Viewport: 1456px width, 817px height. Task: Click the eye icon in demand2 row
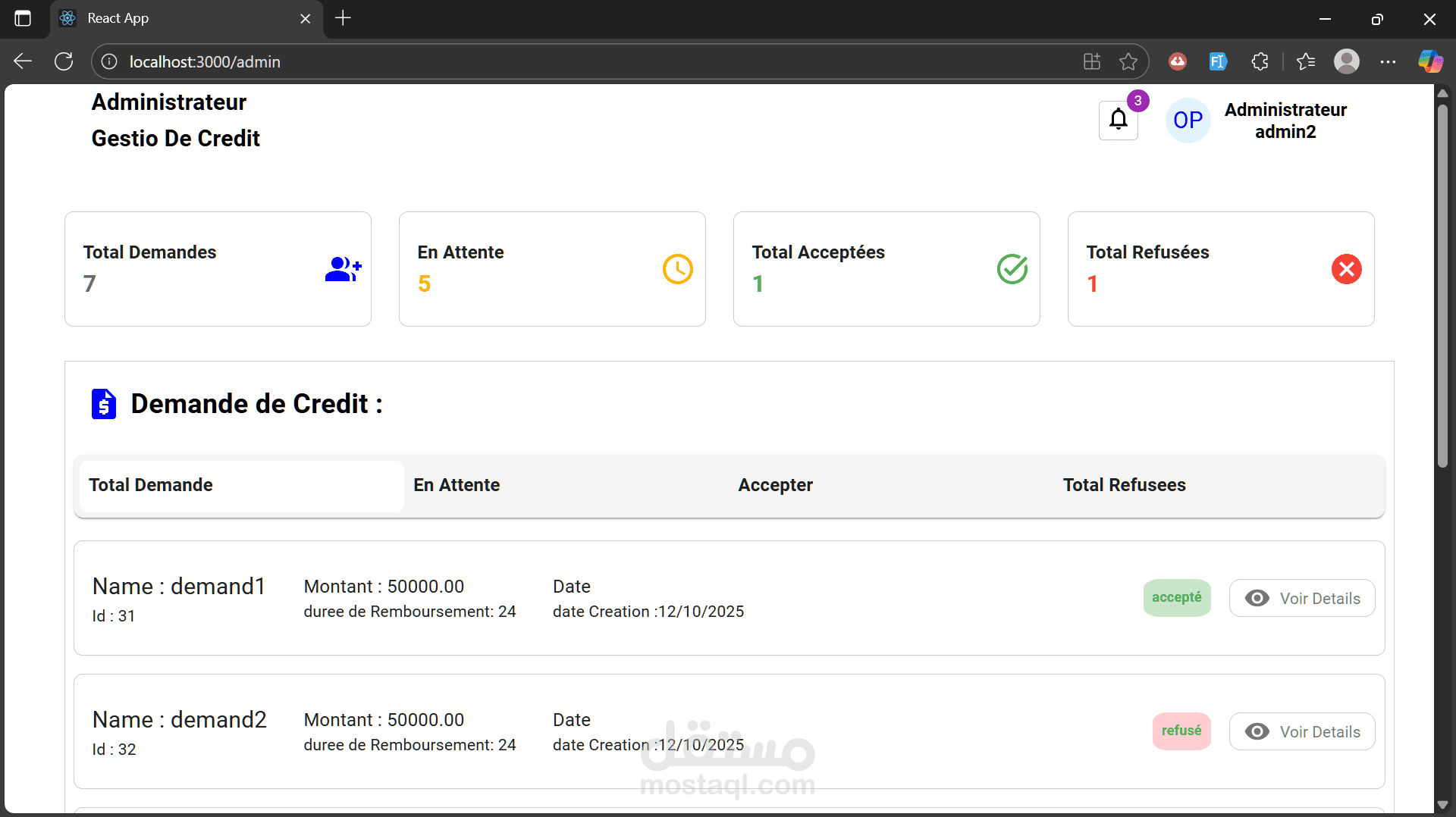tap(1257, 732)
